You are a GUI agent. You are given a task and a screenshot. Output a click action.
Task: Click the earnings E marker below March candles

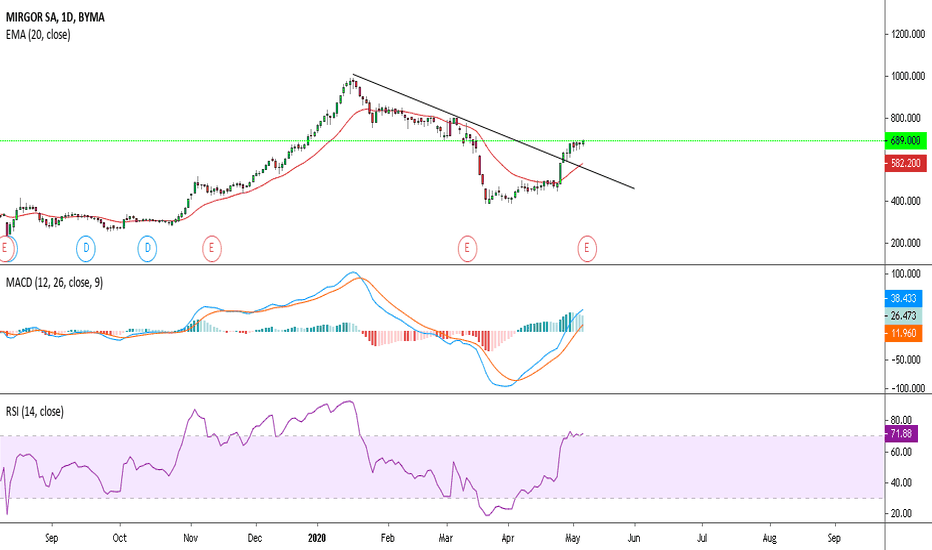pos(467,248)
